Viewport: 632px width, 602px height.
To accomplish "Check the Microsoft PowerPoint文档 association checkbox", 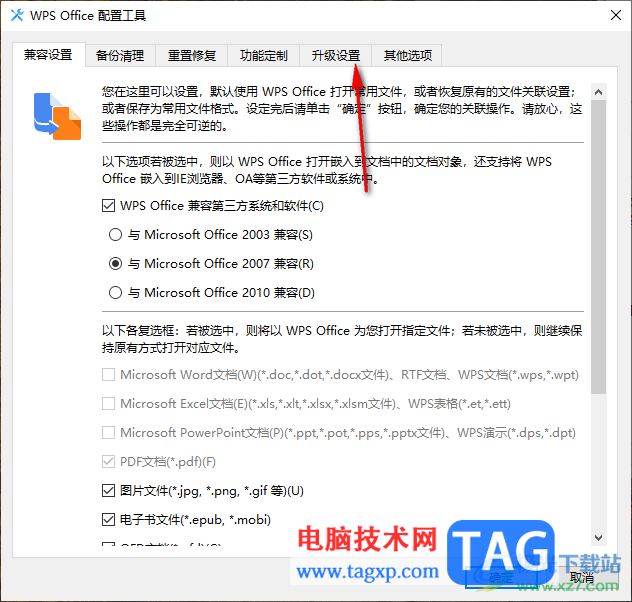I will [x=108, y=433].
